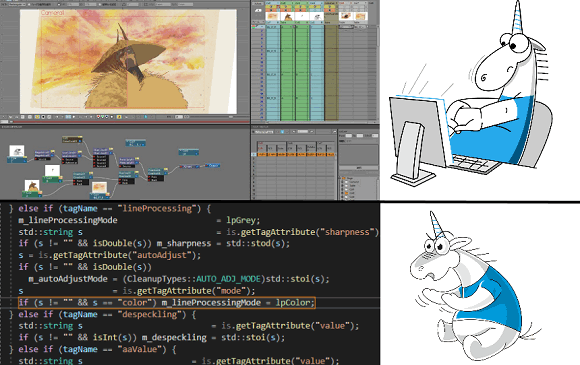Click the getTagAttribute("sharpness") code line

[199, 232]
